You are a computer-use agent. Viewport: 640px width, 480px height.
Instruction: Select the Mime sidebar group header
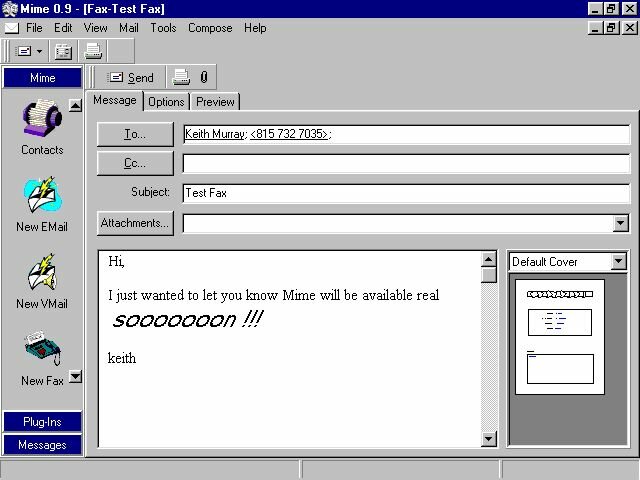pos(42,78)
